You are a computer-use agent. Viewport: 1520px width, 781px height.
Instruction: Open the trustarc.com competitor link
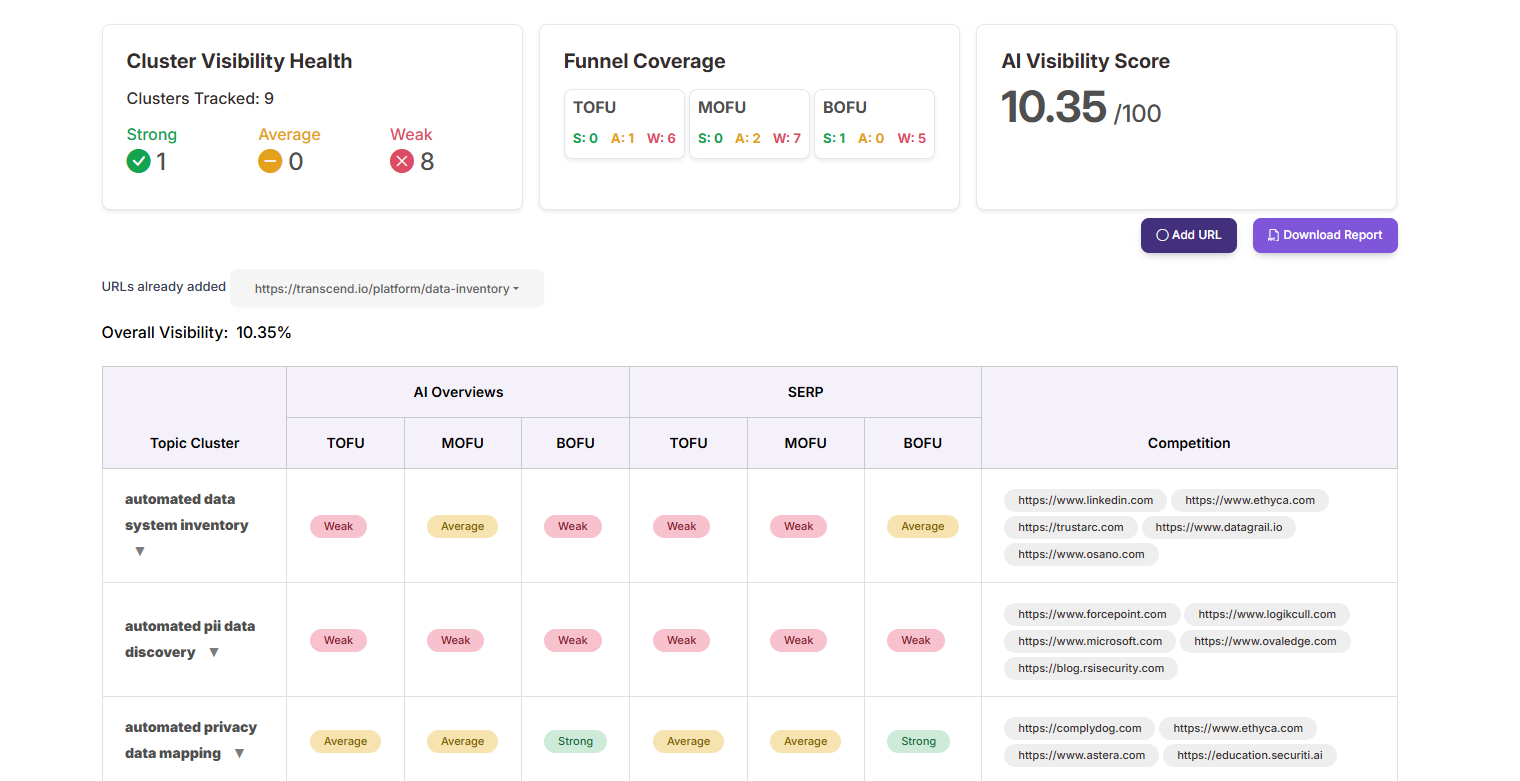(1070, 527)
